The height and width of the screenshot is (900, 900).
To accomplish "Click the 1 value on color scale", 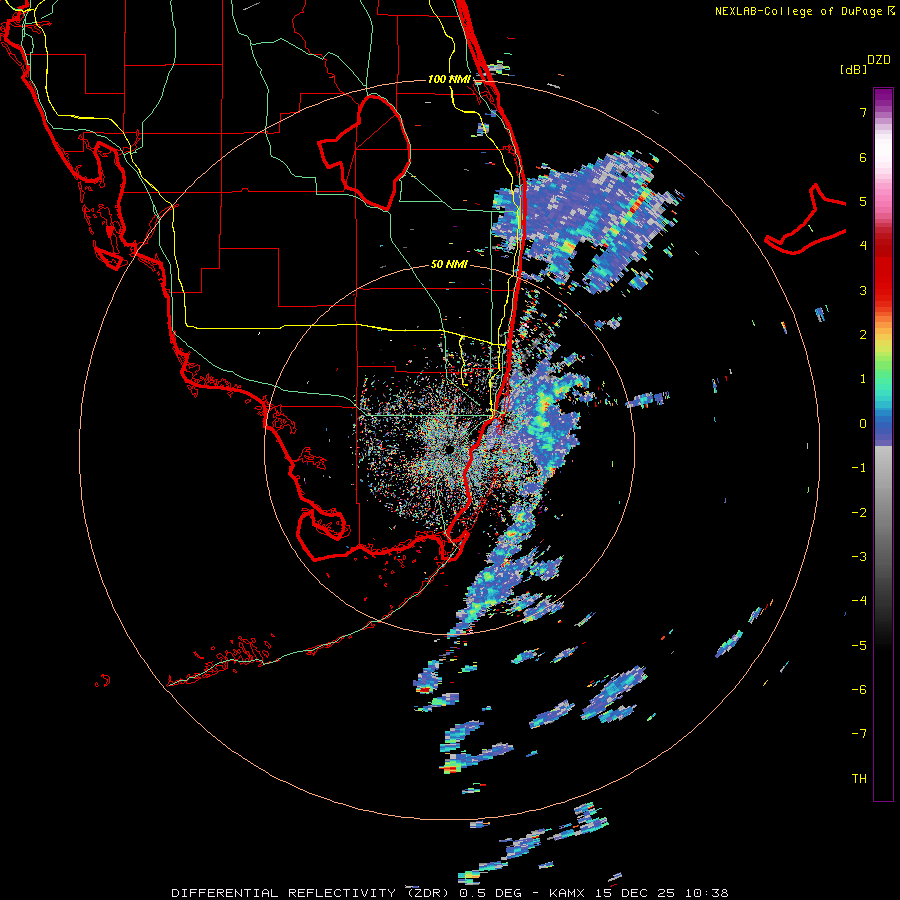I will (863, 379).
